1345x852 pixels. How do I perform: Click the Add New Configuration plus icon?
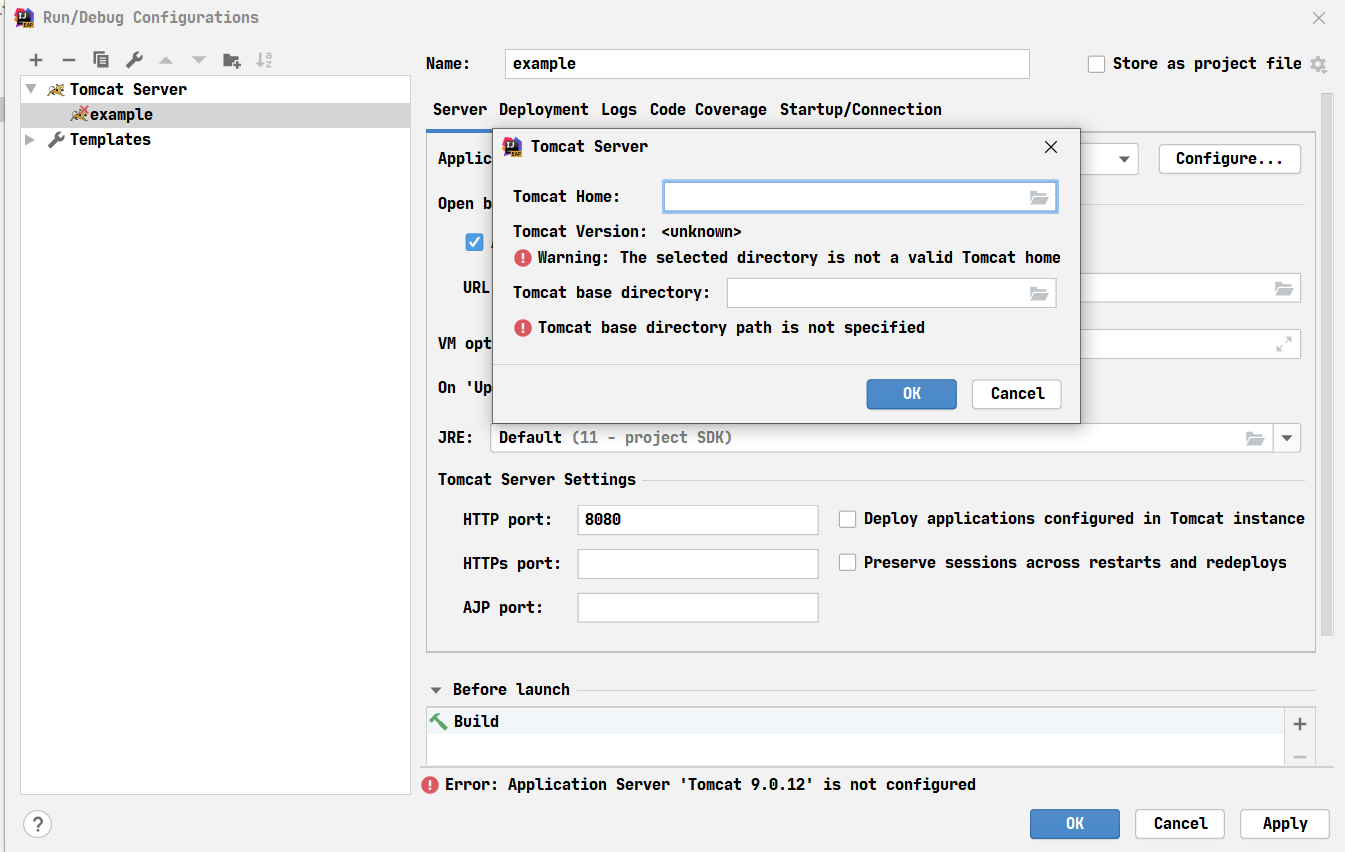click(x=36, y=60)
